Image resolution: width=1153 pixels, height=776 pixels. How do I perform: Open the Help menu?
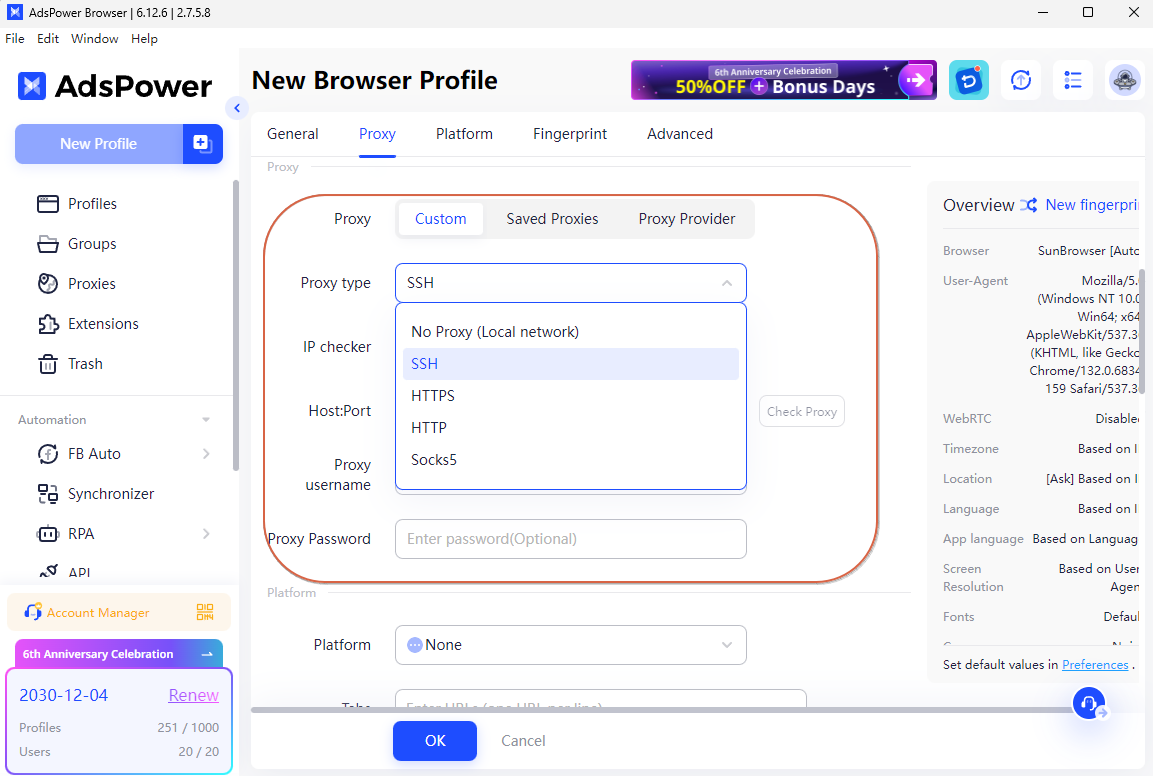coord(144,38)
